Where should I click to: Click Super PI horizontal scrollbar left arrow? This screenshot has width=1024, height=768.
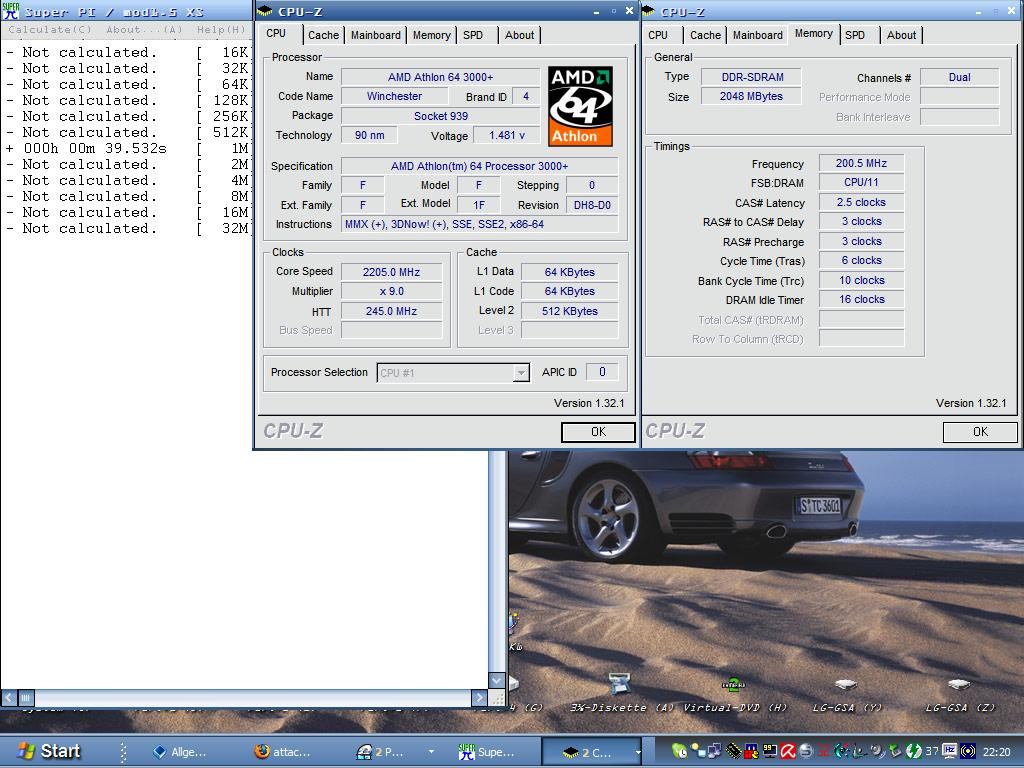pos(9,697)
